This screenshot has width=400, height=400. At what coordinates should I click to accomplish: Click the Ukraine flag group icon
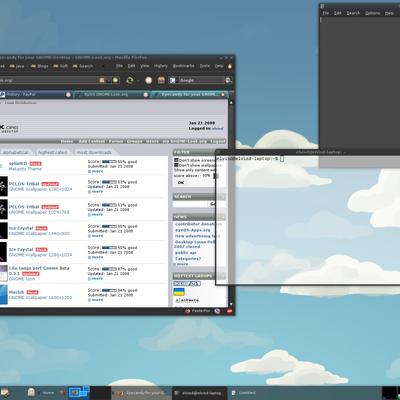point(179,292)
